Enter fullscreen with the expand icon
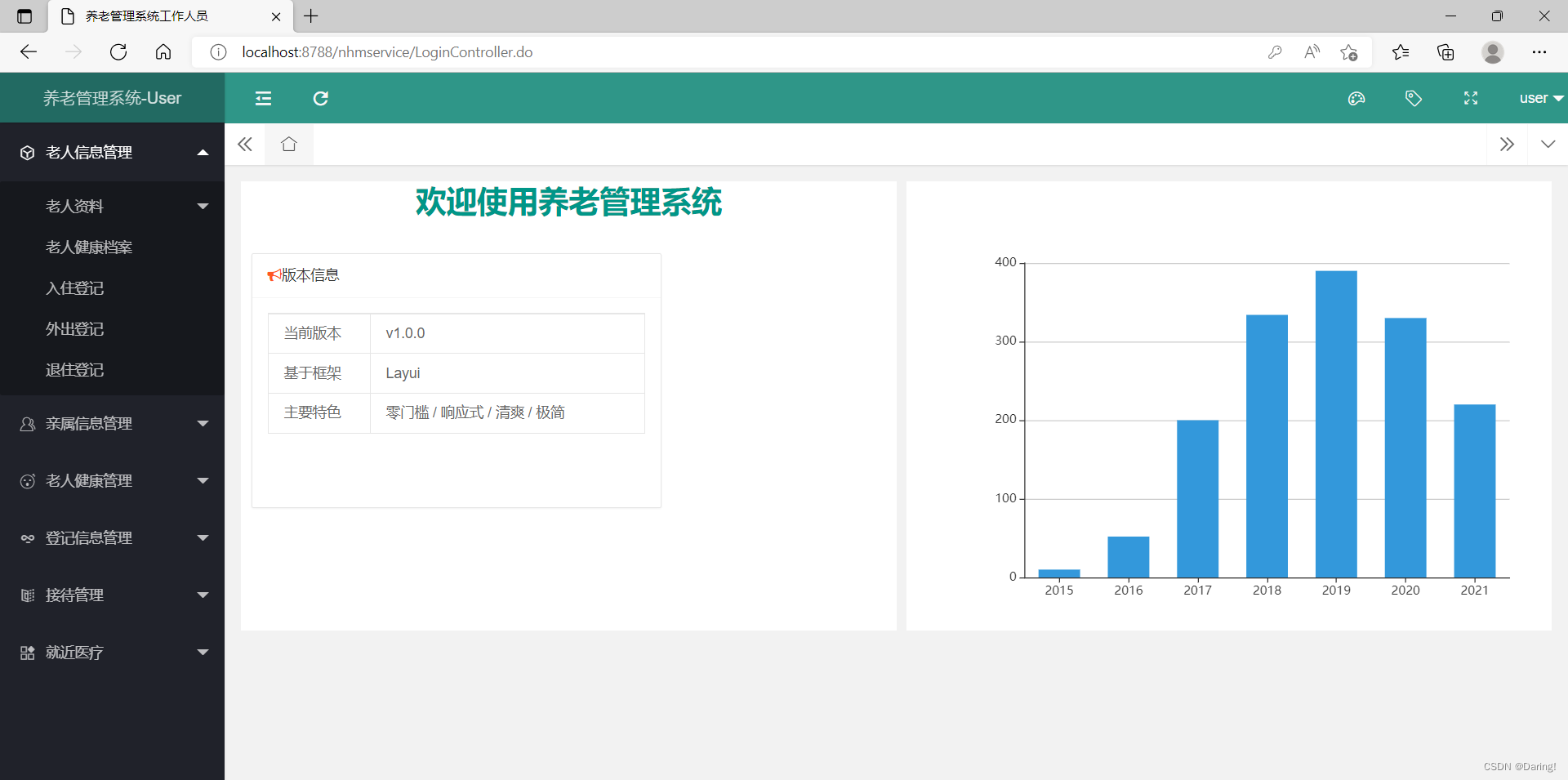 tap(1471, 99)
